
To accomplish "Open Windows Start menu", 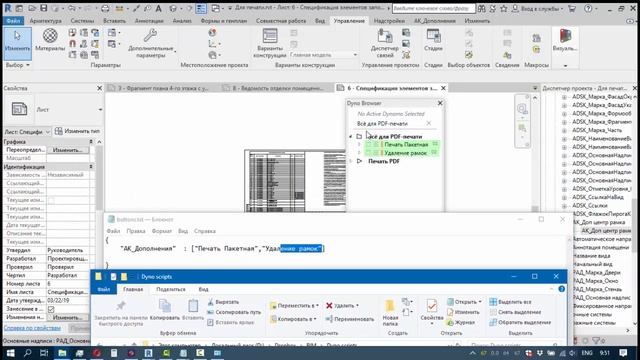I will (10, 353).
